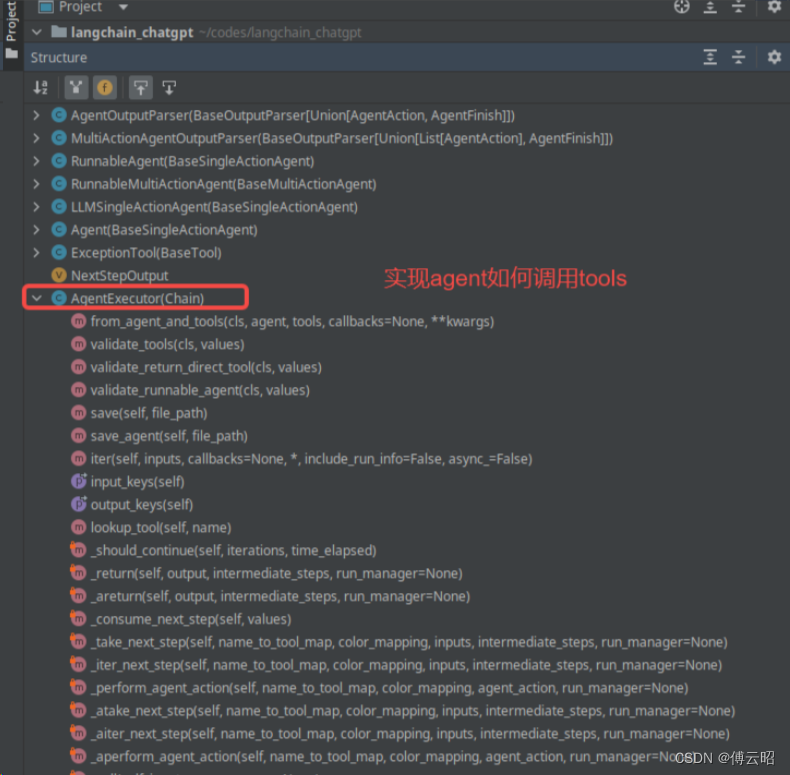
Task: Click AgentExecutor class icon
Action: pyautogui.click(x=59, y=298)
